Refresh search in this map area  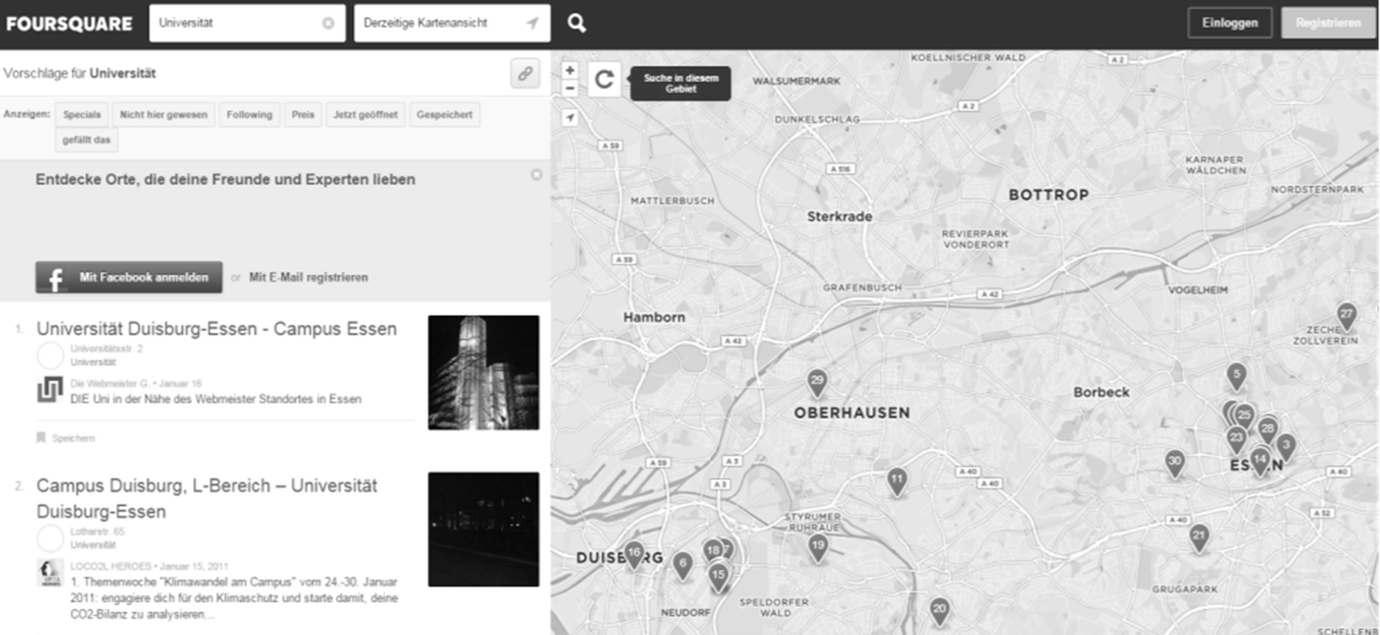pos(604,80)
